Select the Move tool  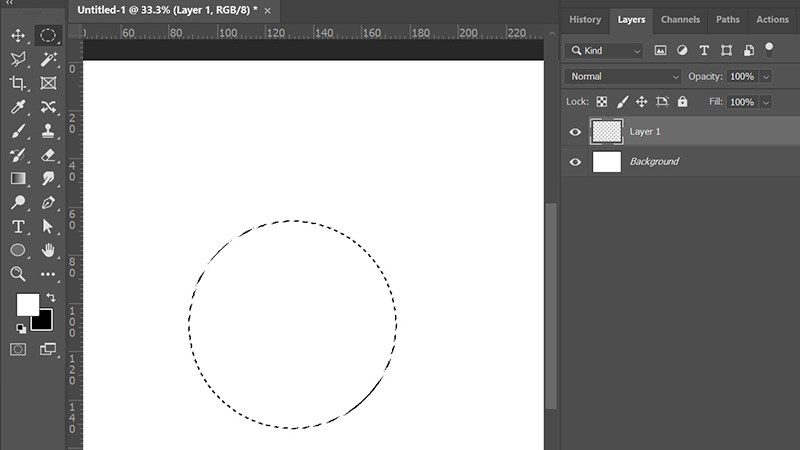(18, 35)
